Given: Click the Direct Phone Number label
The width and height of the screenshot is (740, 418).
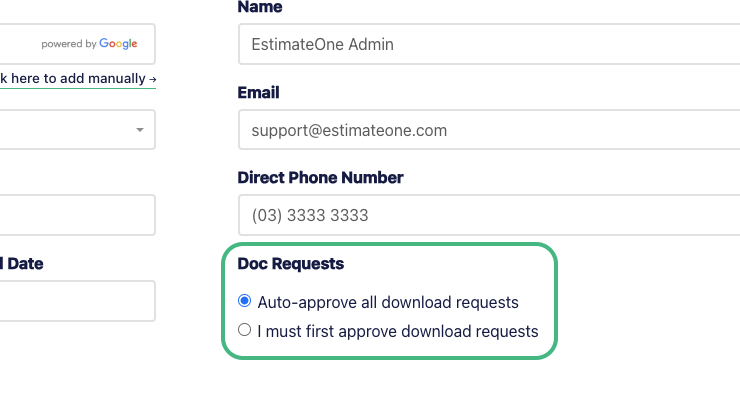Looking at the screenshot, I should coord(320,178).
